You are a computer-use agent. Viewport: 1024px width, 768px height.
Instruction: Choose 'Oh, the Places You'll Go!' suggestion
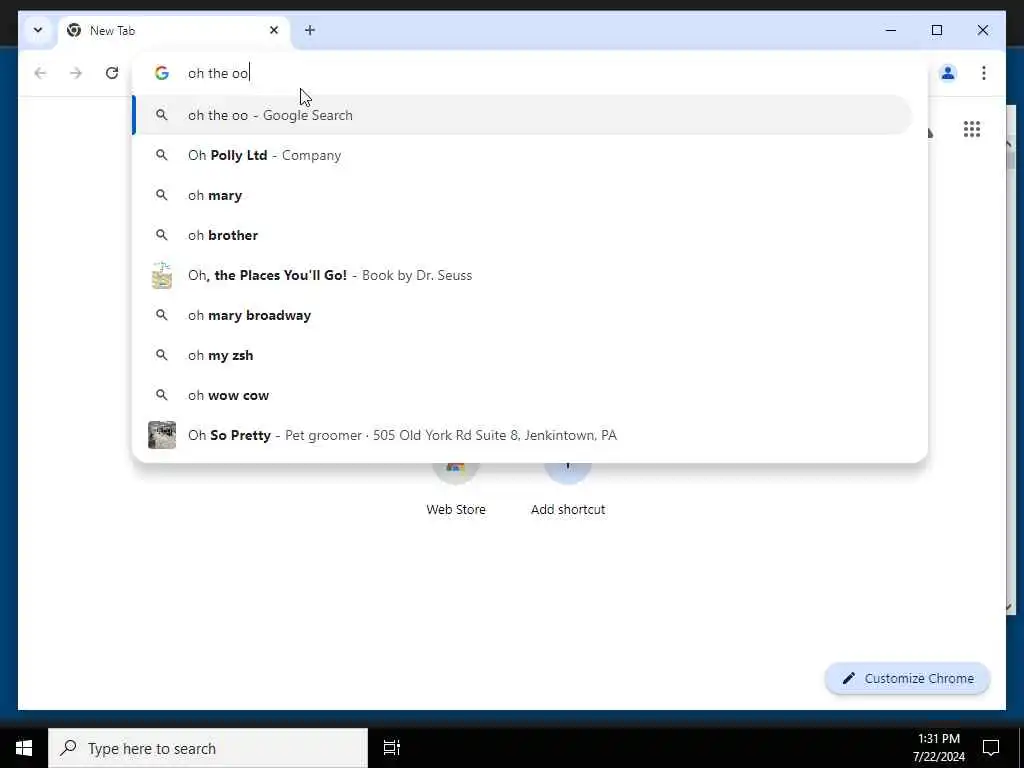coord(522,275)
